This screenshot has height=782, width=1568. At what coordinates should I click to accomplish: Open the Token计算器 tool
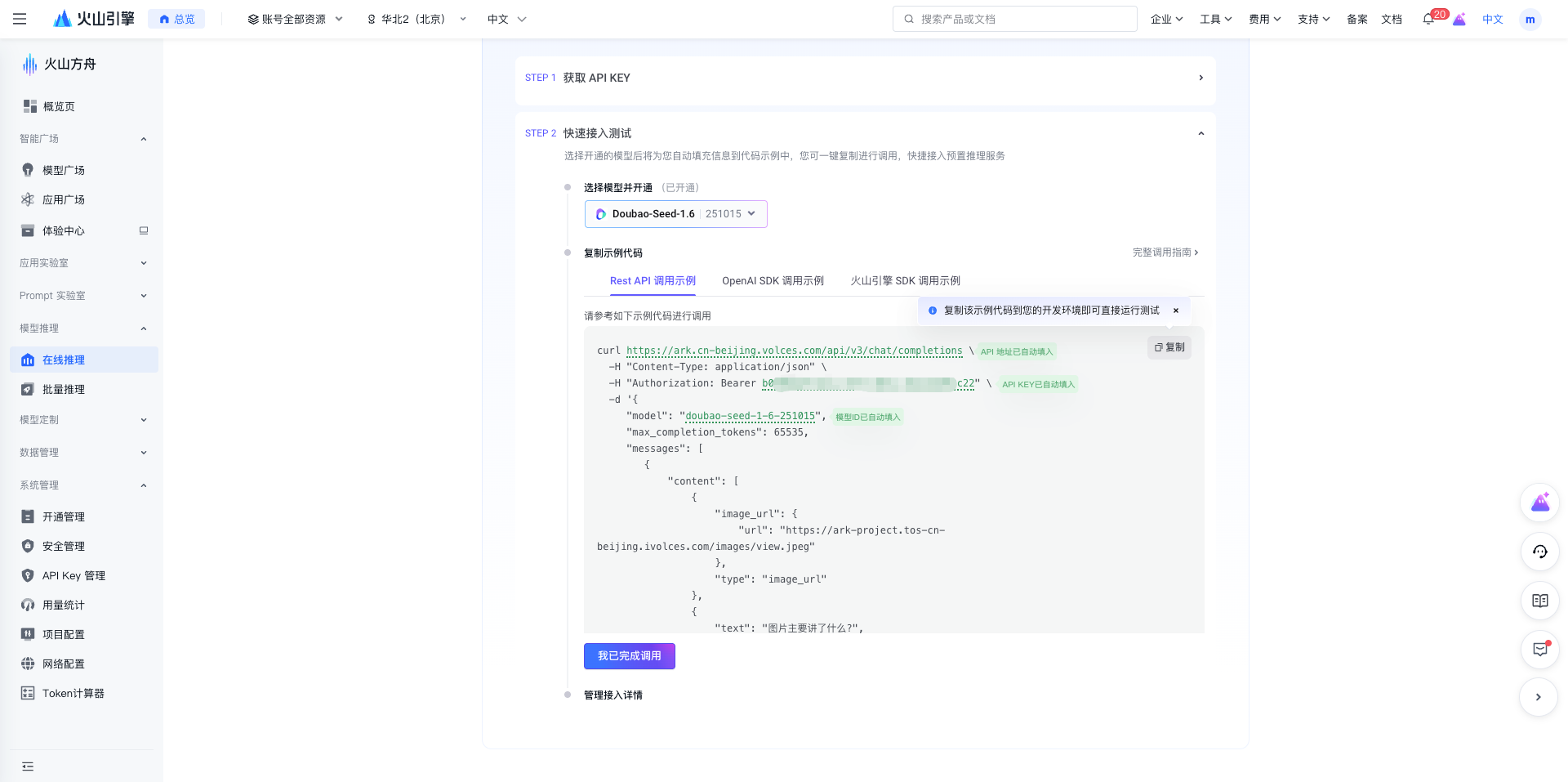[x=73, y=693]
